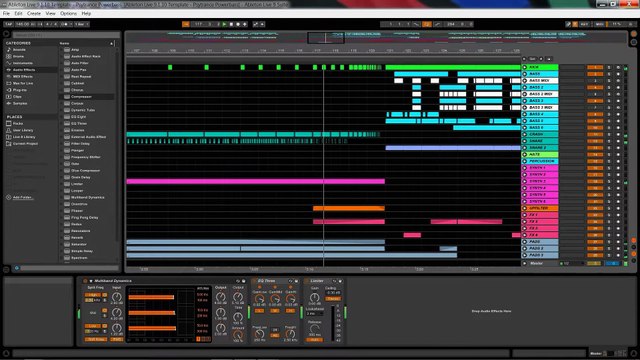640x360 pixels.
Task: Open the Options menu
Action: click(68, 13)
